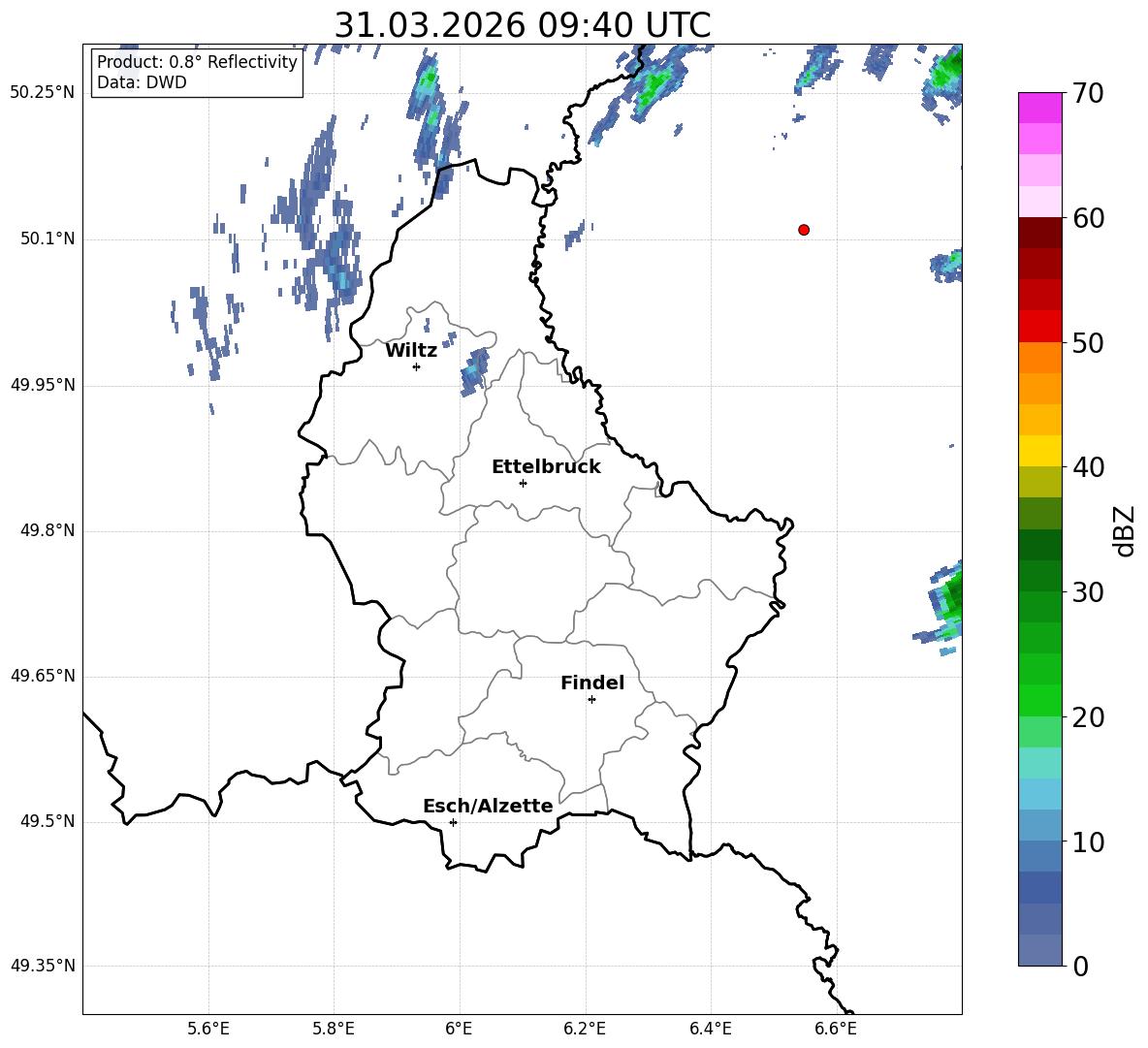Viewport: 1148px width, 1048px height.
Task: Pick the dark blue swatch at colorbar bottom
Action: 1039,950
